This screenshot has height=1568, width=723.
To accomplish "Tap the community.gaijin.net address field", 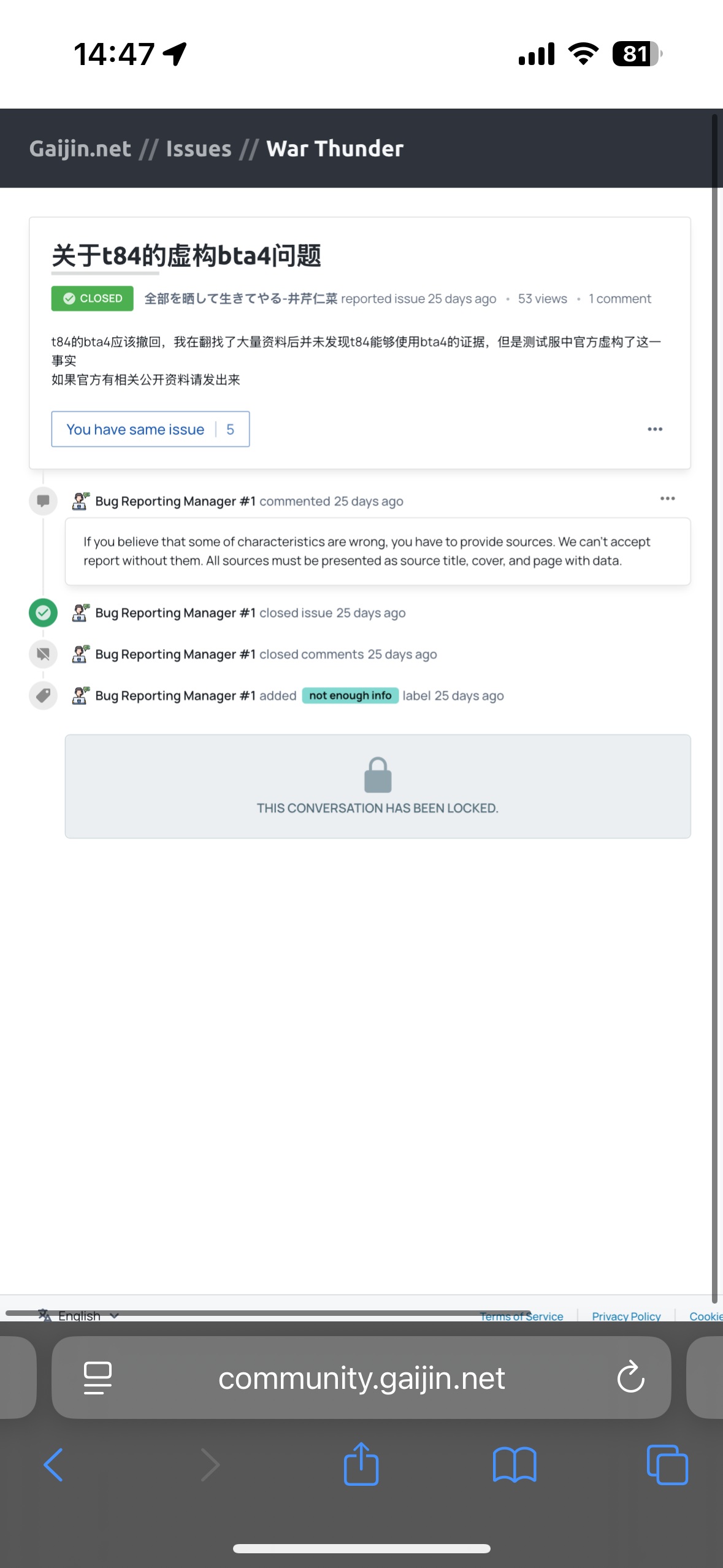I will click(x=361, y=1378).
